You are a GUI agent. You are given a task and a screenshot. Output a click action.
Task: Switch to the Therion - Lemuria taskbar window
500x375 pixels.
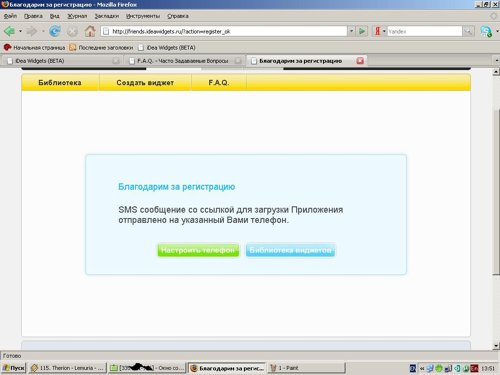pyautogui.click(x=67, y=368)
